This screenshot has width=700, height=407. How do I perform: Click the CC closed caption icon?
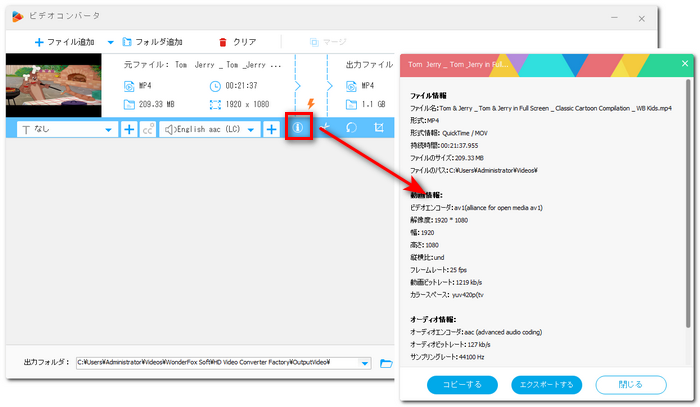tap(148, 129)
